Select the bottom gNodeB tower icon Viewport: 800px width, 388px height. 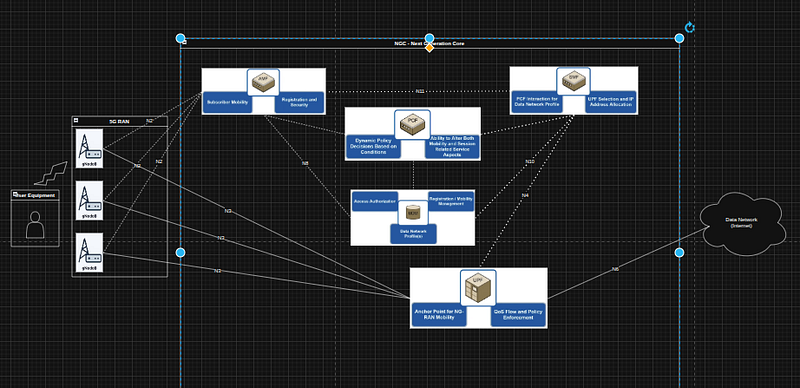tap(89, 252)
